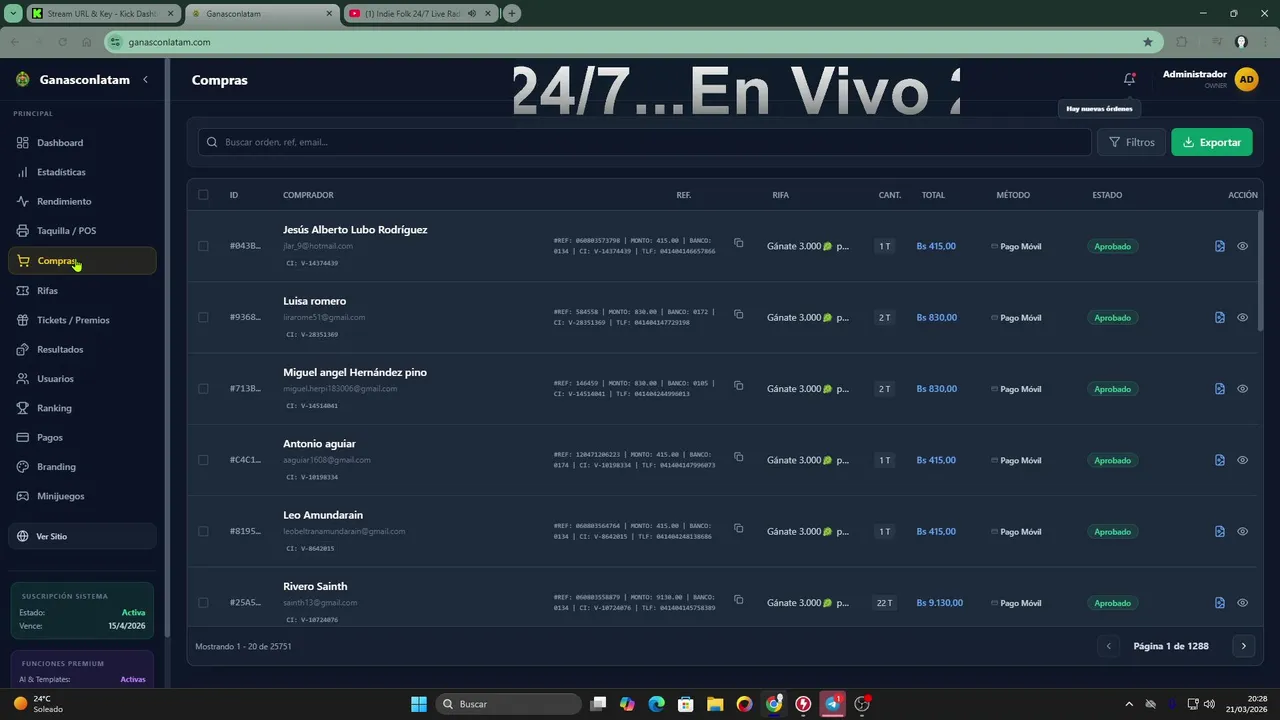Open a new browser tab
This screenshot has width=1280, height=720.
[512, 14]
